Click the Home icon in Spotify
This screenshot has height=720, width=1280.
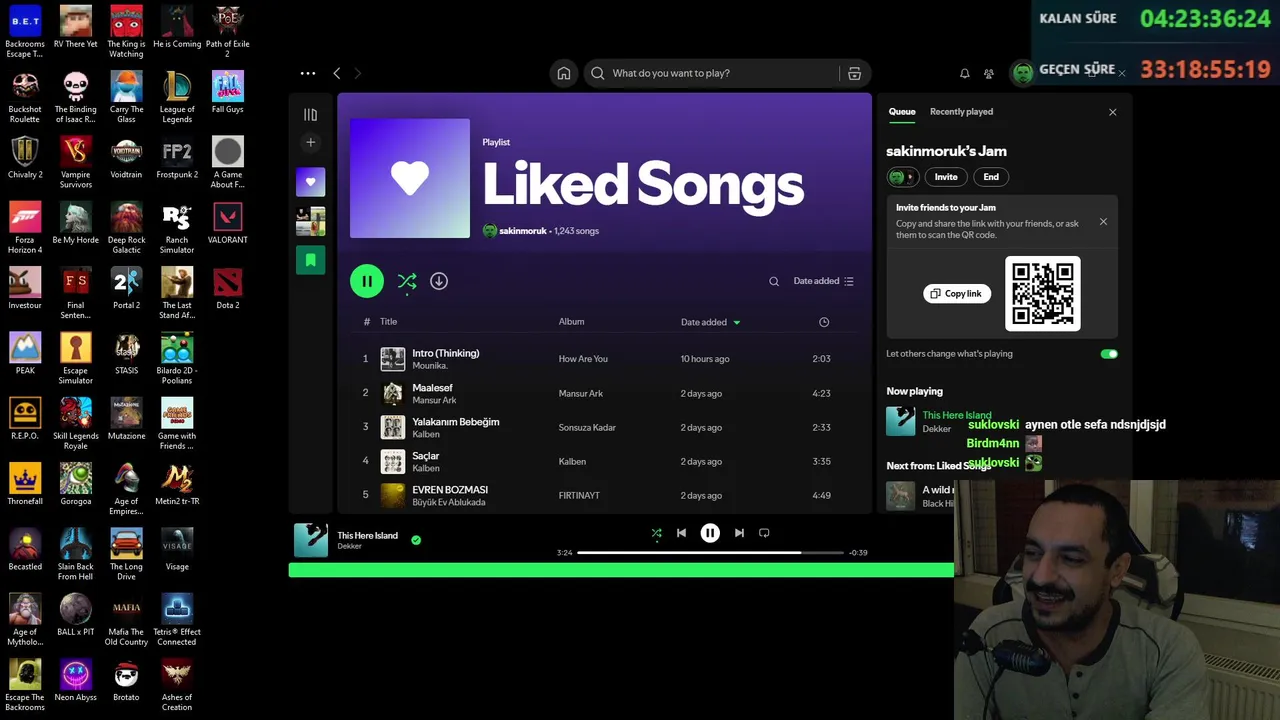coord(564,73)
